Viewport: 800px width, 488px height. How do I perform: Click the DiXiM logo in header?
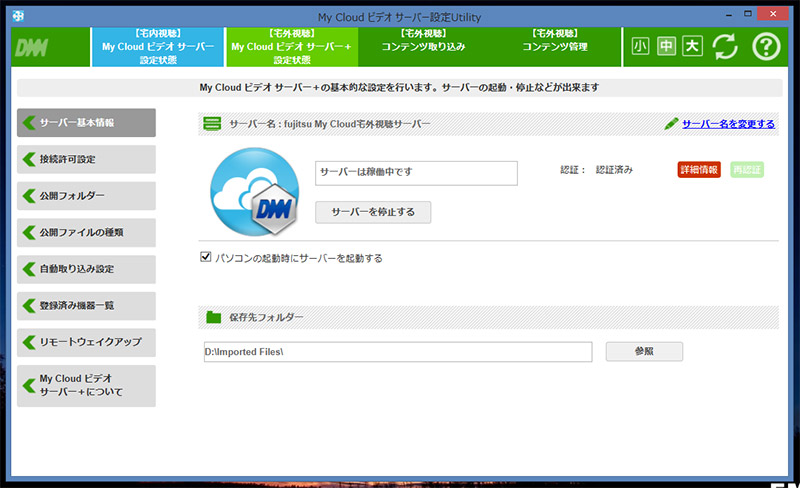34,48
